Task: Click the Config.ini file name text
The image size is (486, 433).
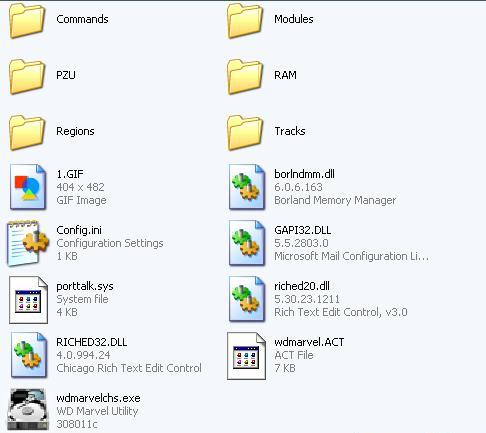Action: click(x=79, y=230)
